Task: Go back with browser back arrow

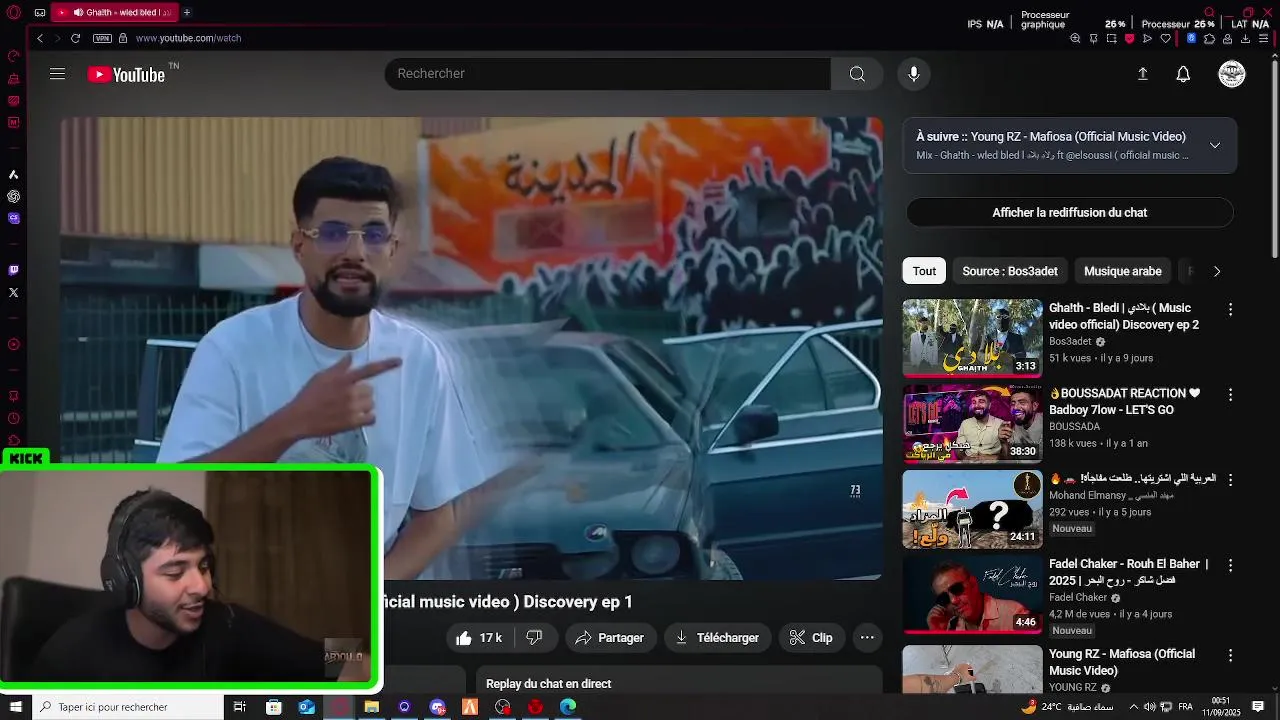Action: 40,38
